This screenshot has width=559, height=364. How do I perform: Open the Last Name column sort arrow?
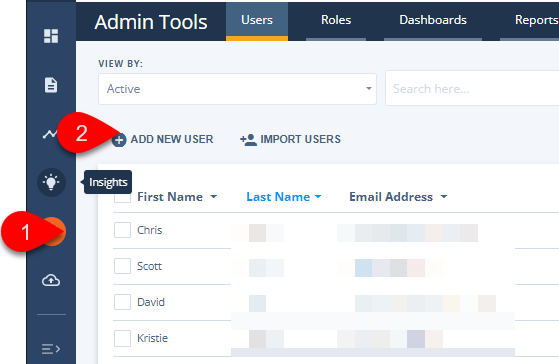(x=318, y=197)
